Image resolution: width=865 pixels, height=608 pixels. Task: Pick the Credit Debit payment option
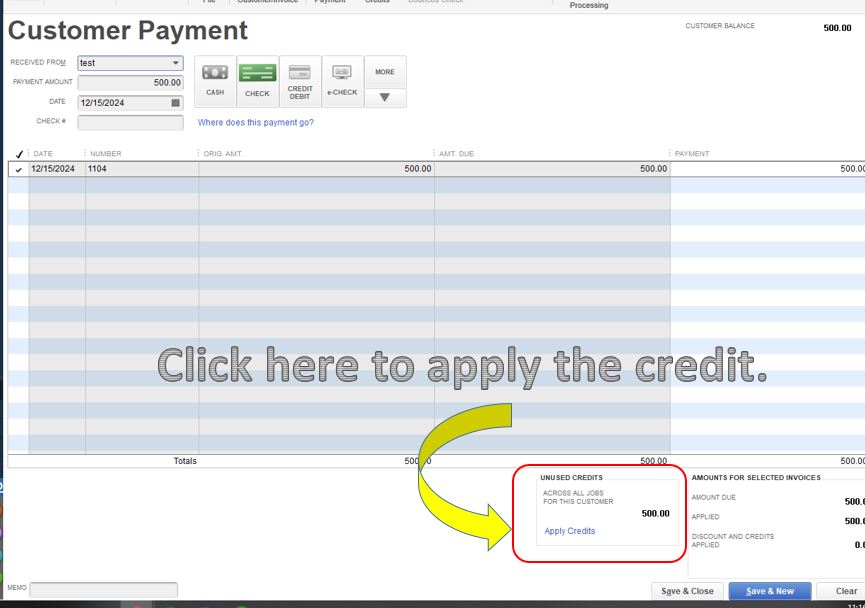[300, 81]
